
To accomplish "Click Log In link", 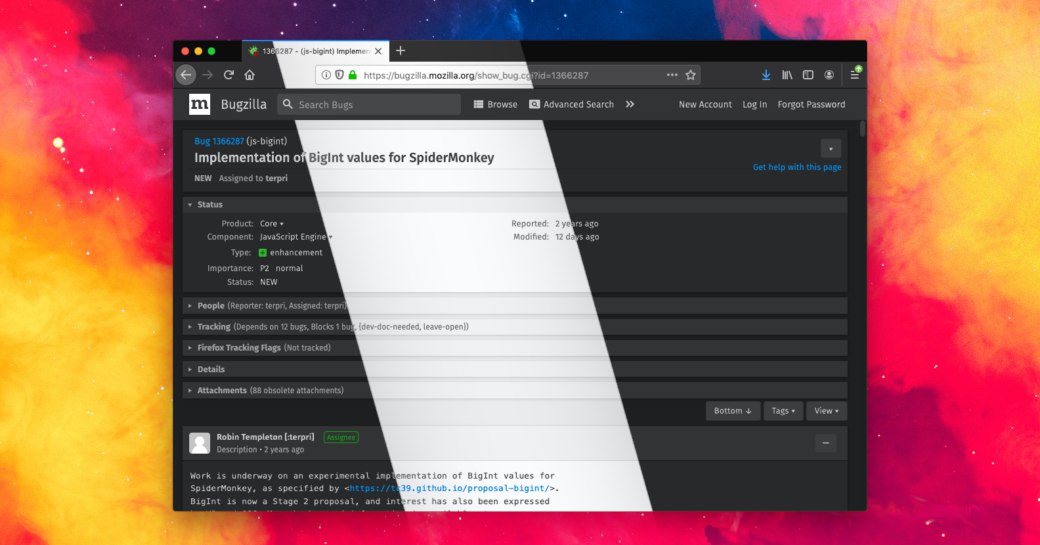I will click(x=754, y=104).
